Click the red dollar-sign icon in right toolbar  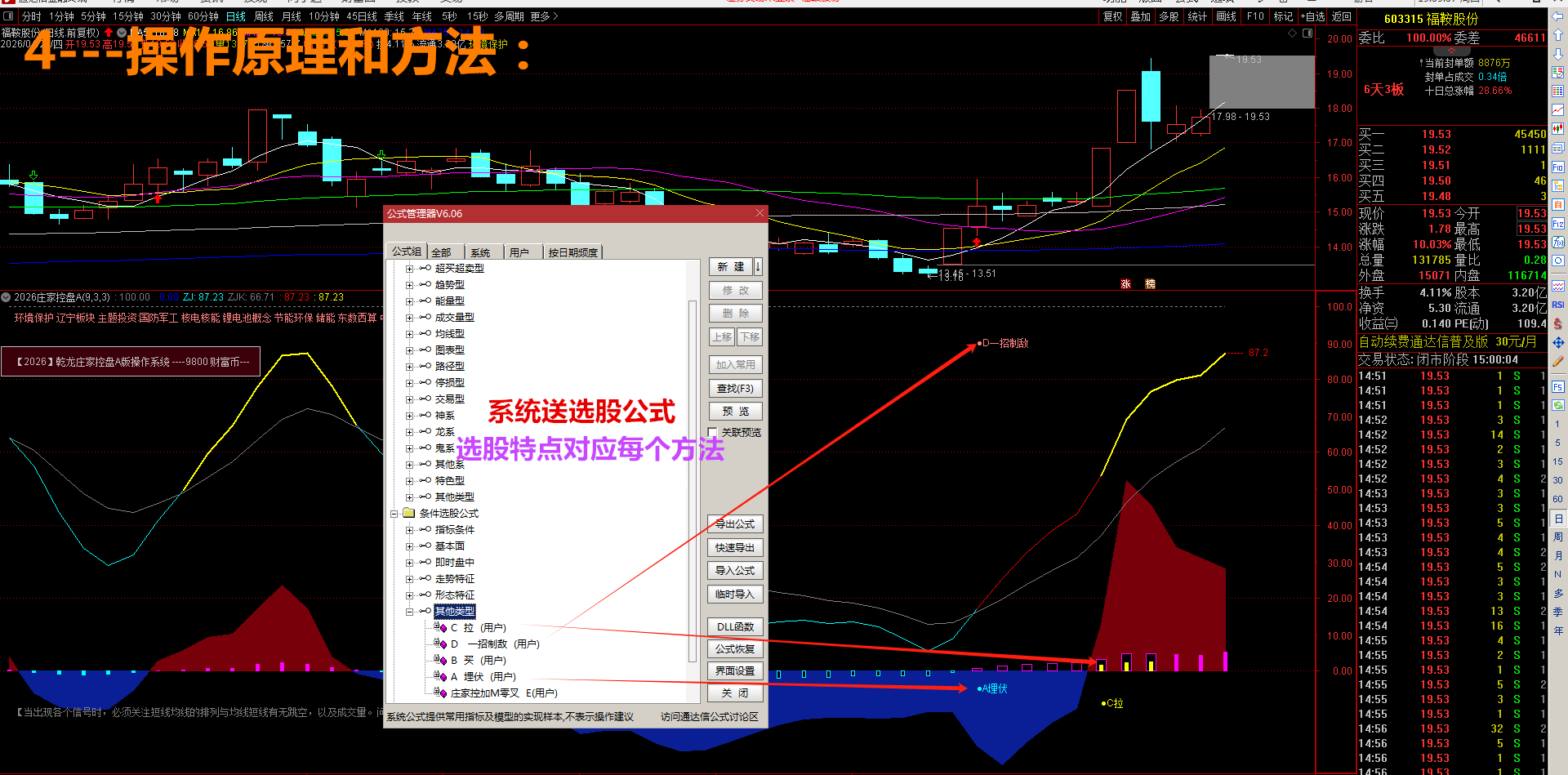(x=1558, y=323)
